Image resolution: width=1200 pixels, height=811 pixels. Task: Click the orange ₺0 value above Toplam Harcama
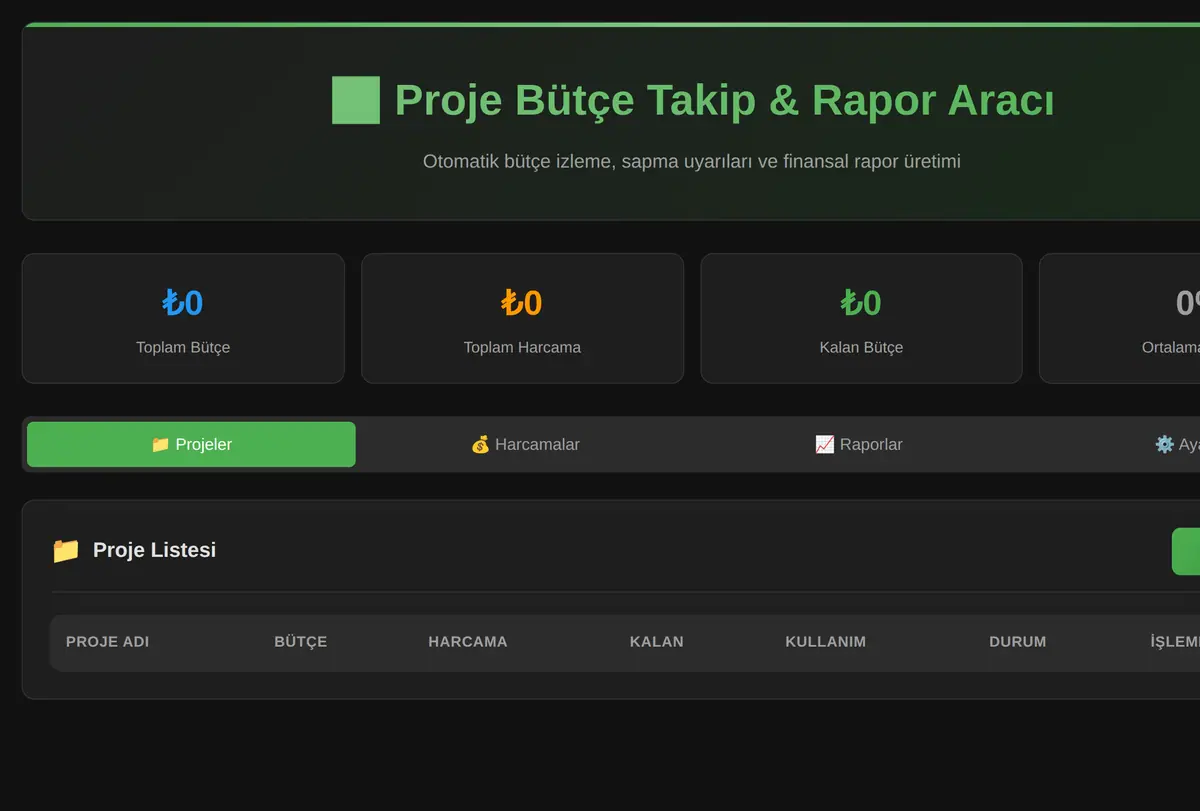tap(522, 303)
